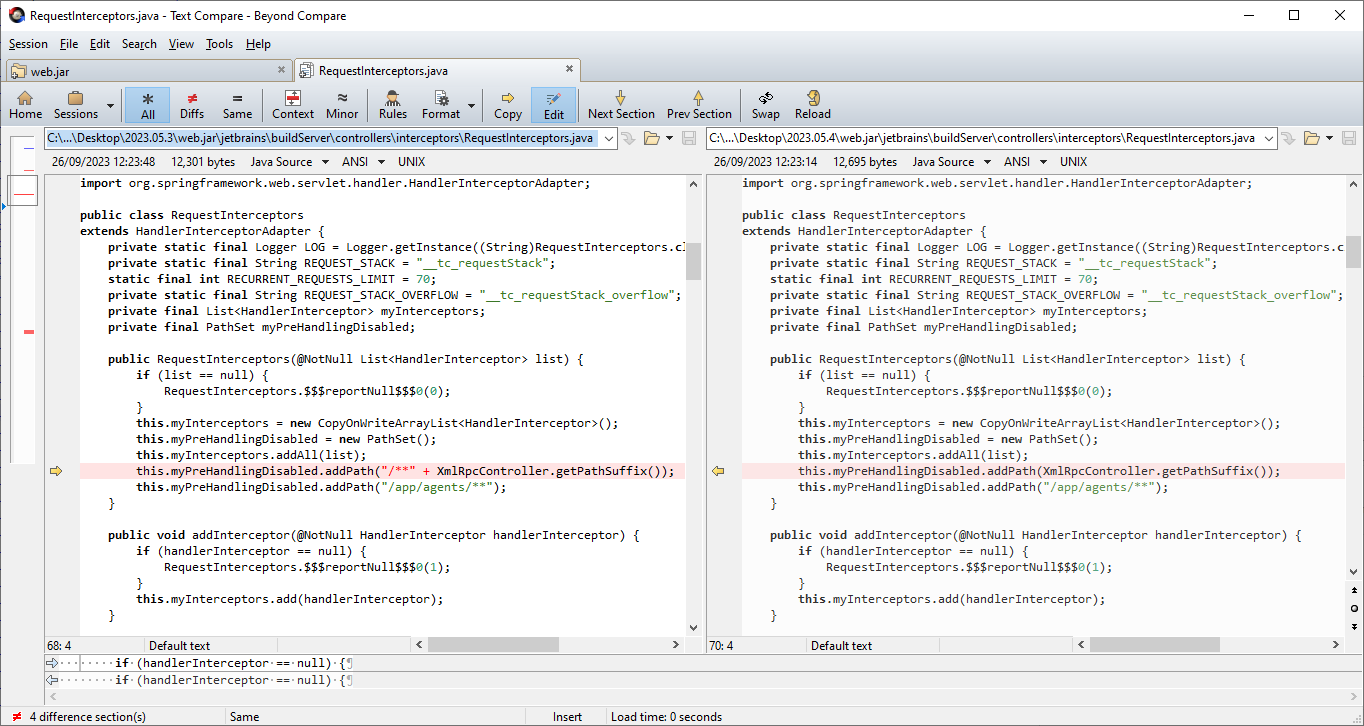The image size is (1364, 726).
Task: Expand the Sessions dropdown arrow
Action: coord(110,105)
